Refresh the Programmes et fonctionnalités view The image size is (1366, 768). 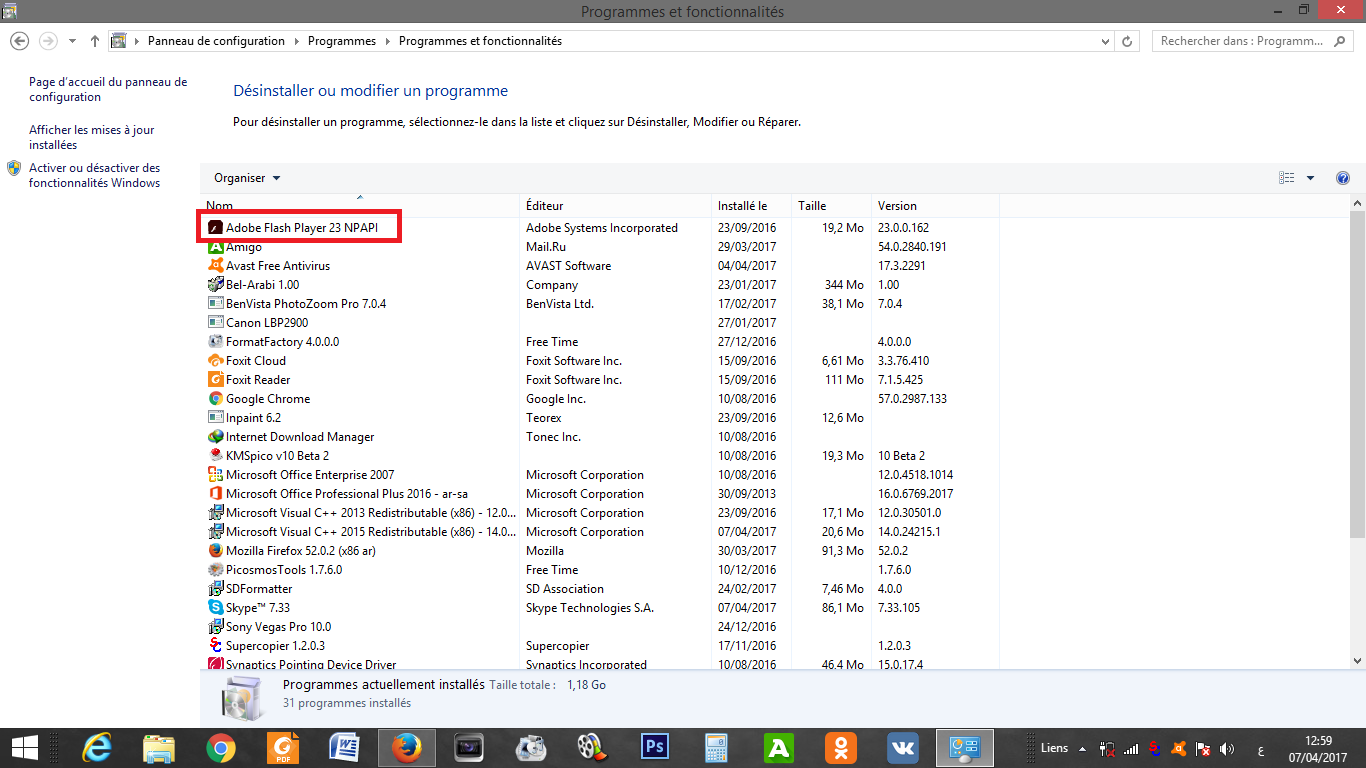tap(1128, 41)
